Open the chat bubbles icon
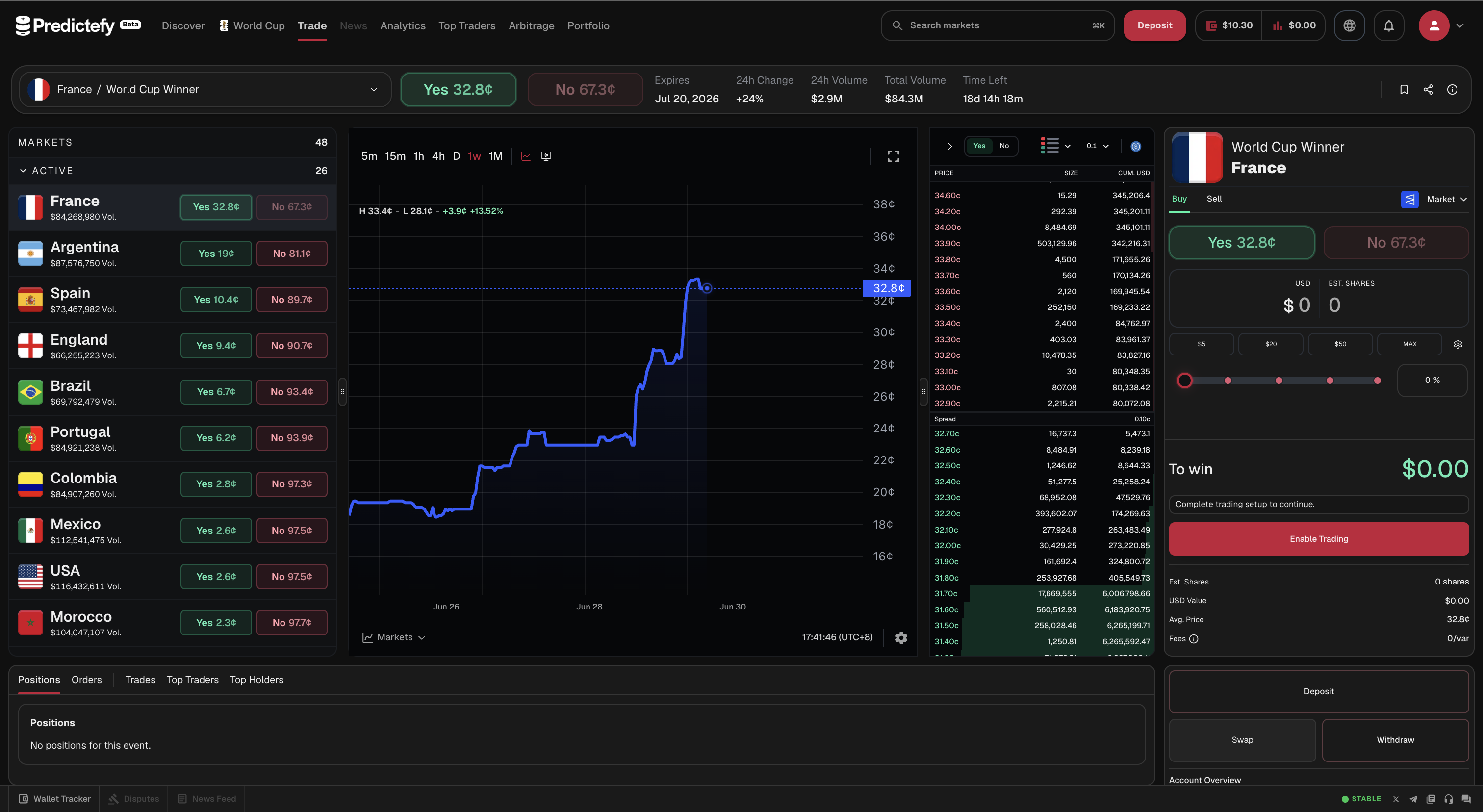This screenshot has width=1483, height=812. (1466, 799)
